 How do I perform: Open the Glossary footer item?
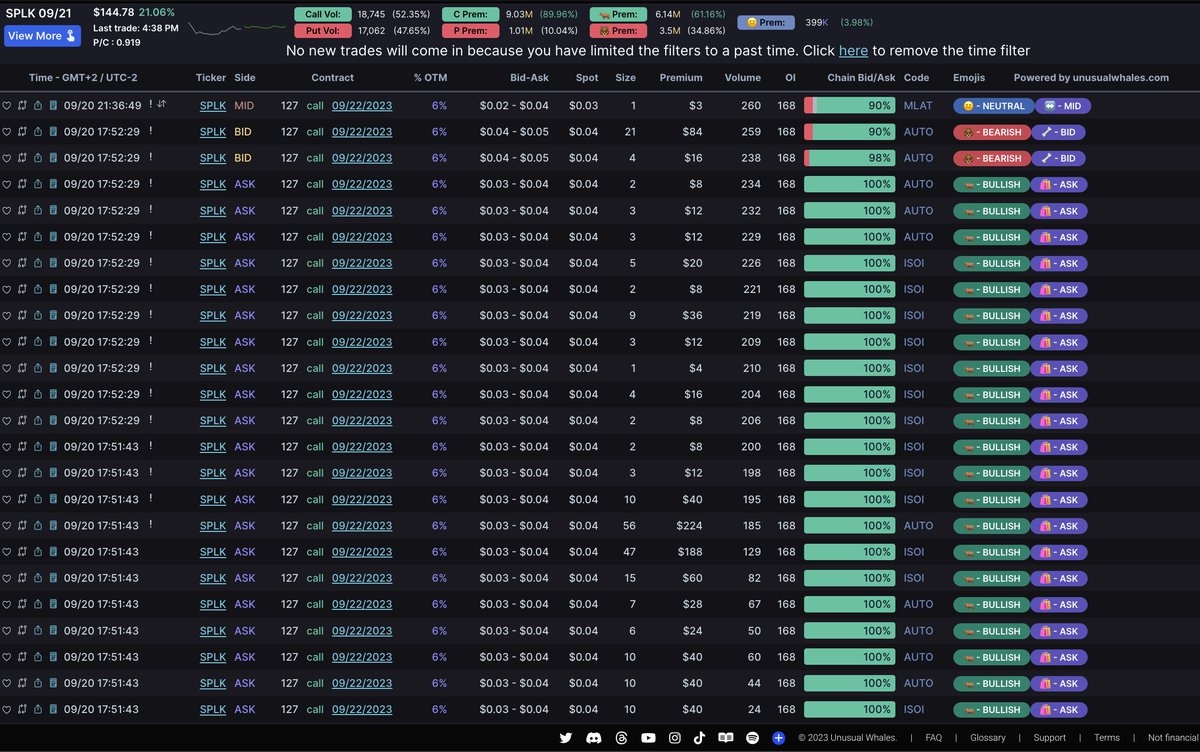(987, 738)
